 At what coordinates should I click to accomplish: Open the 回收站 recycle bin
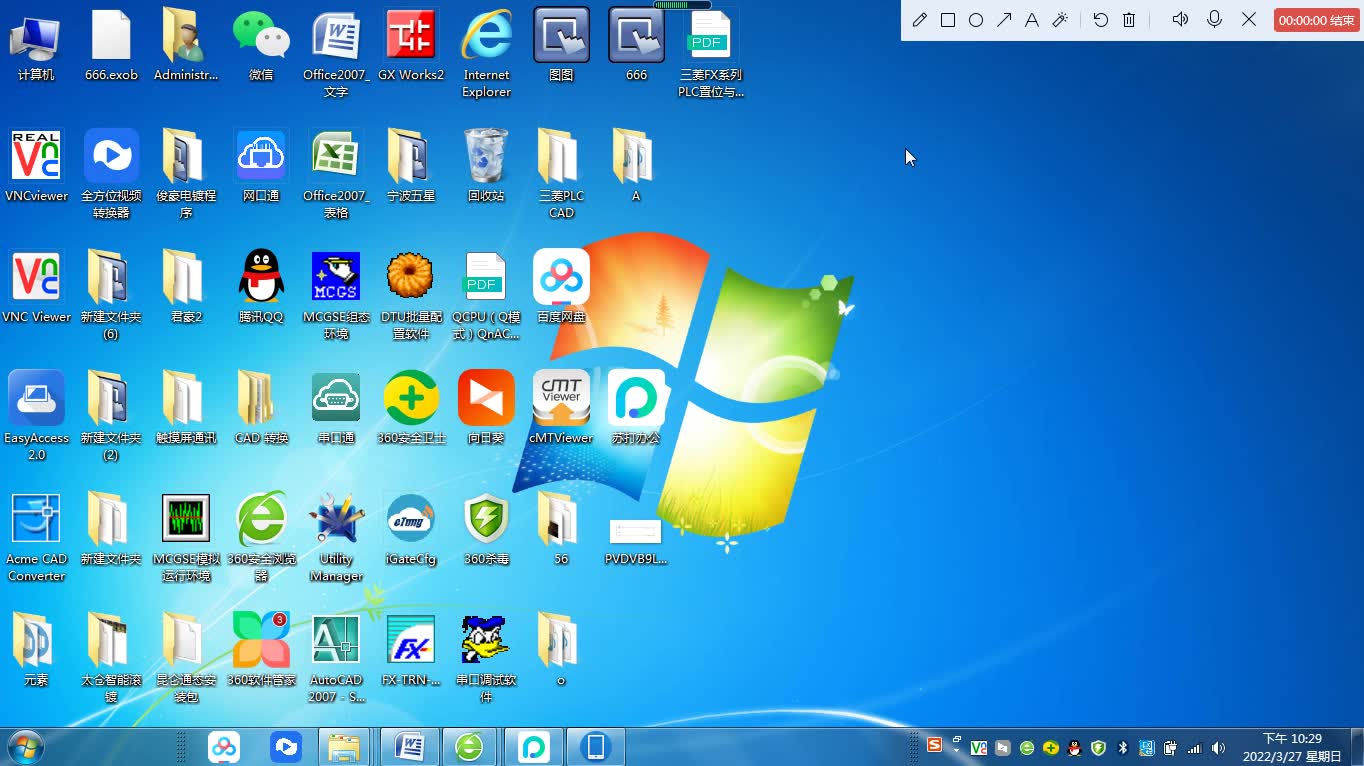pos(486,166)
